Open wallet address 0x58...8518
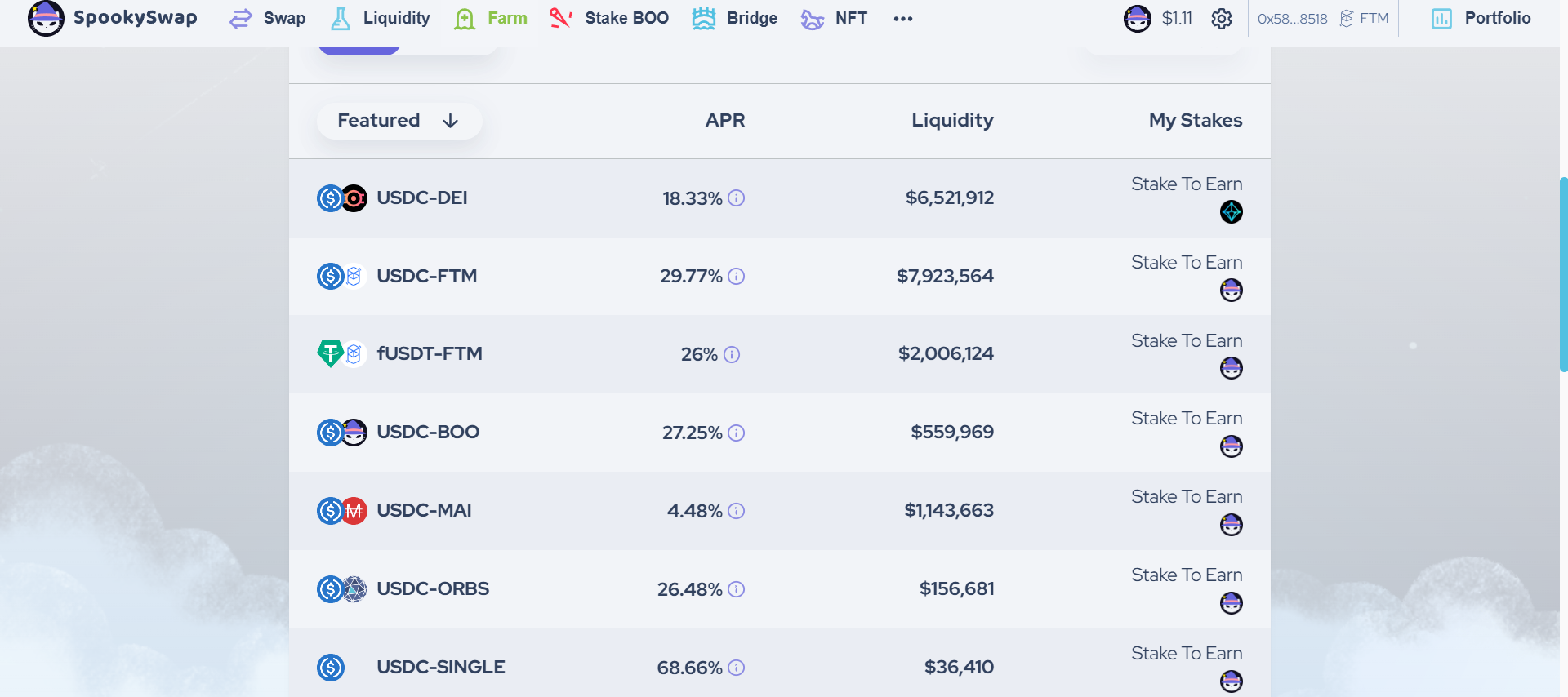1568x697 pixels. click(1293, 19)
